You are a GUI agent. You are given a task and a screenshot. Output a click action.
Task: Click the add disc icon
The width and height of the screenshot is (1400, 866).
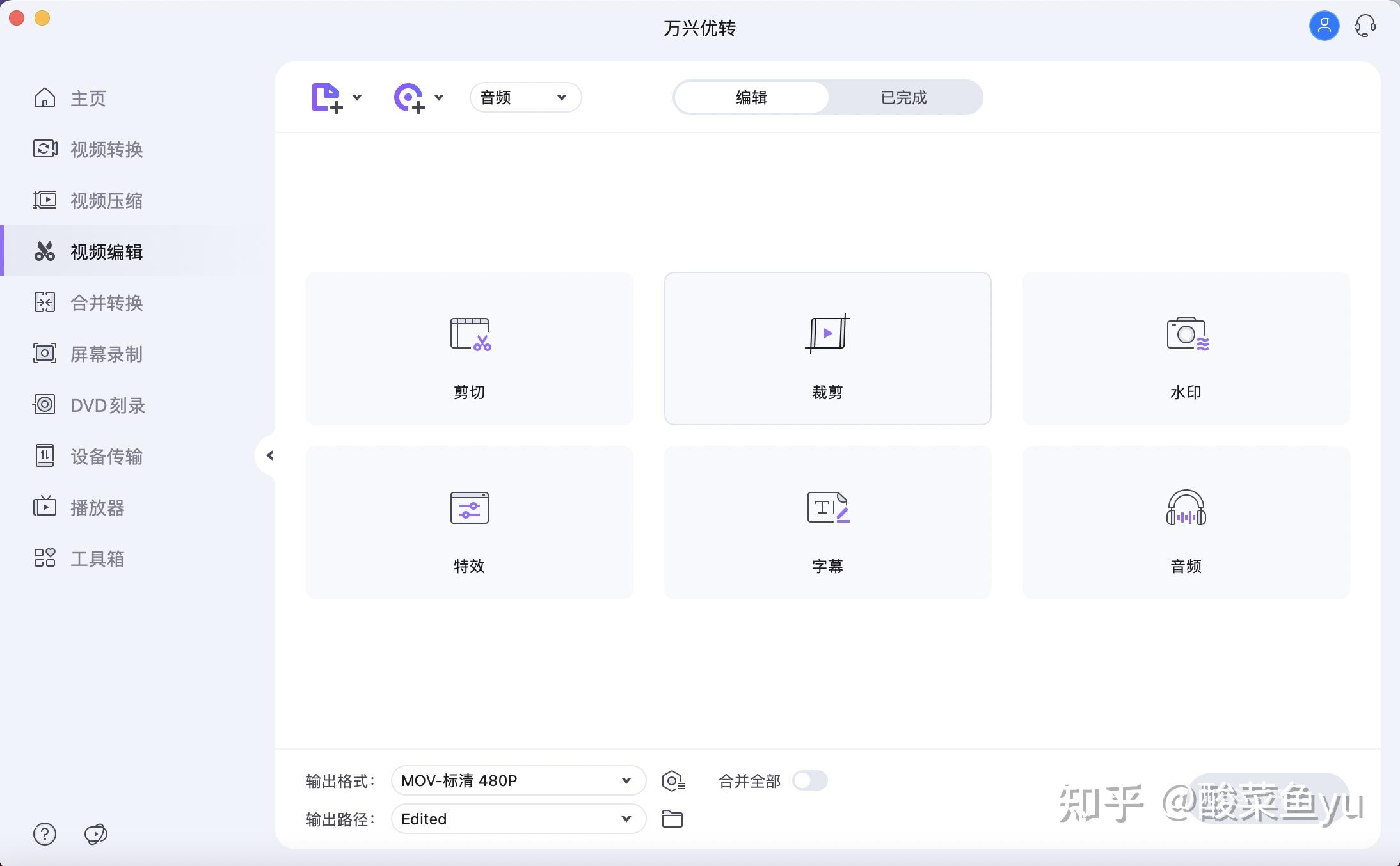[x=409, y=98]
